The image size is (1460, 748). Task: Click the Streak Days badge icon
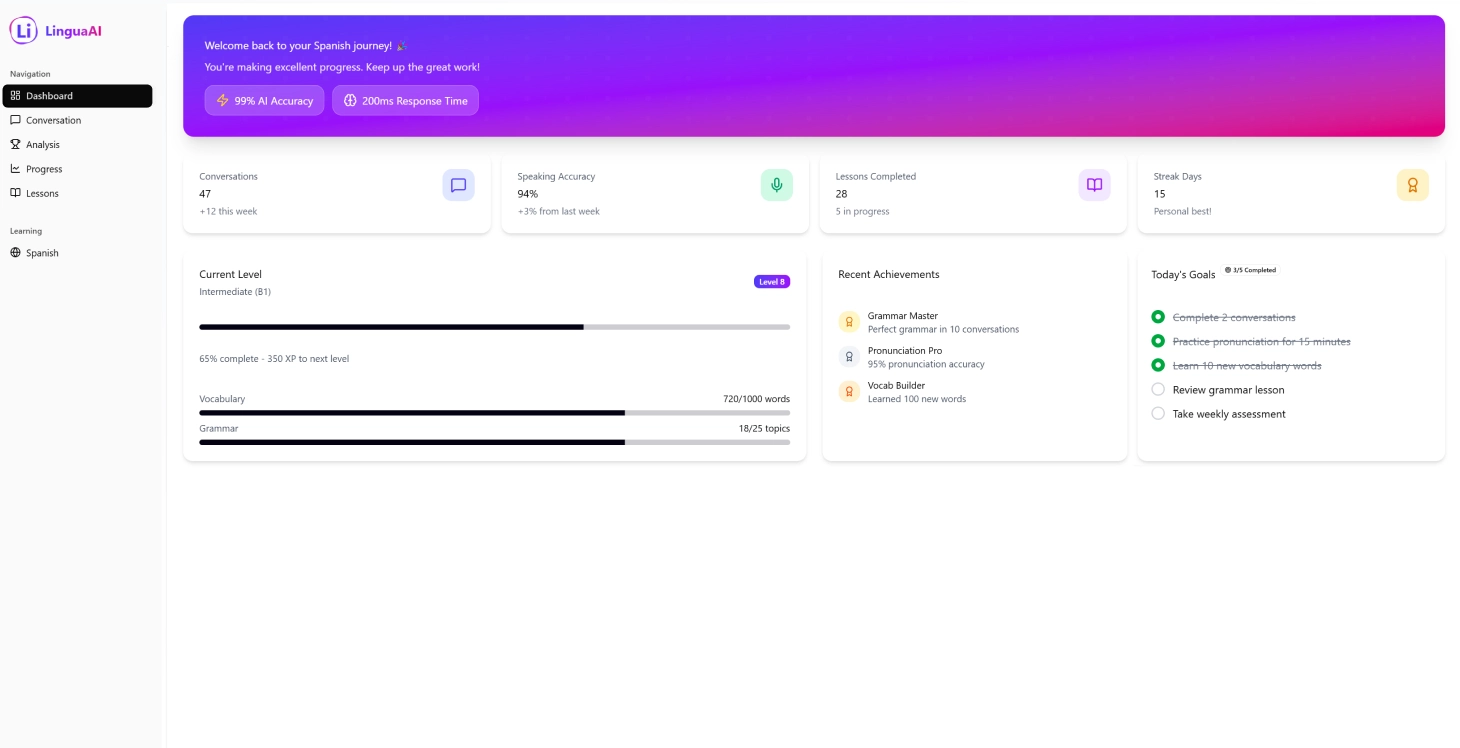1413,184
